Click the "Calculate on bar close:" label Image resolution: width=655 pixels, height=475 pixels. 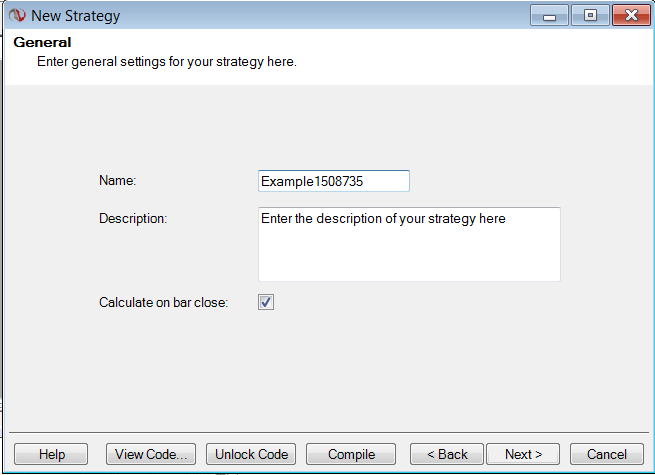(163, 302)
